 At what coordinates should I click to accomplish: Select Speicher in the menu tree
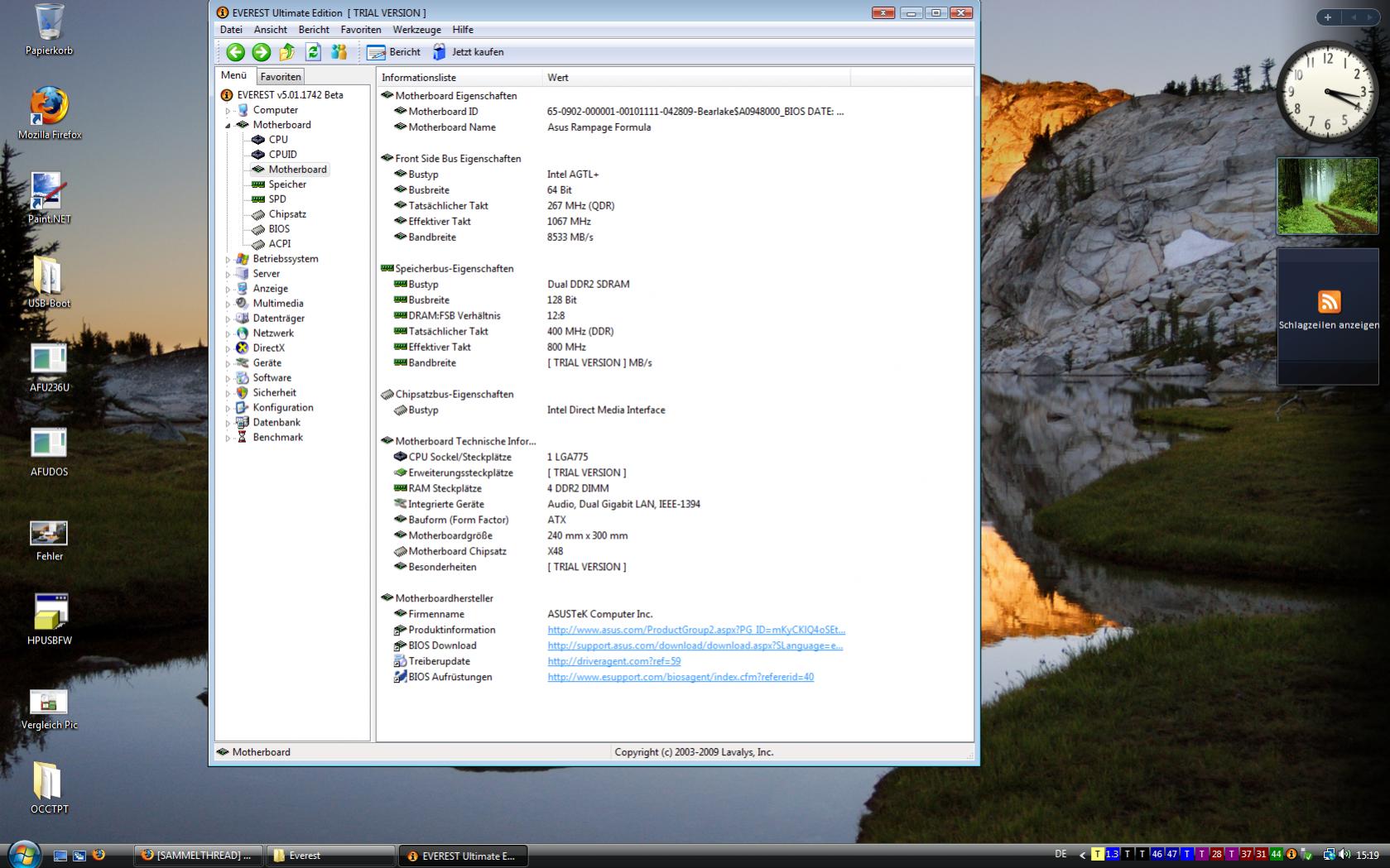pyautogui.click(x=287, y=185)
